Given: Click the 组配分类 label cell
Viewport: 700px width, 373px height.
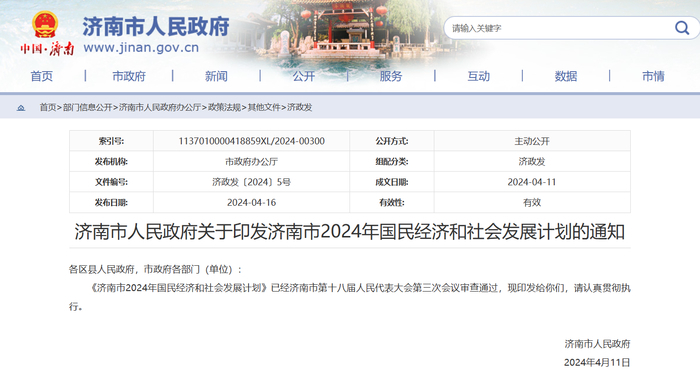Looking at the screenshot, I should pyautogui.click(x=392, y=162).
